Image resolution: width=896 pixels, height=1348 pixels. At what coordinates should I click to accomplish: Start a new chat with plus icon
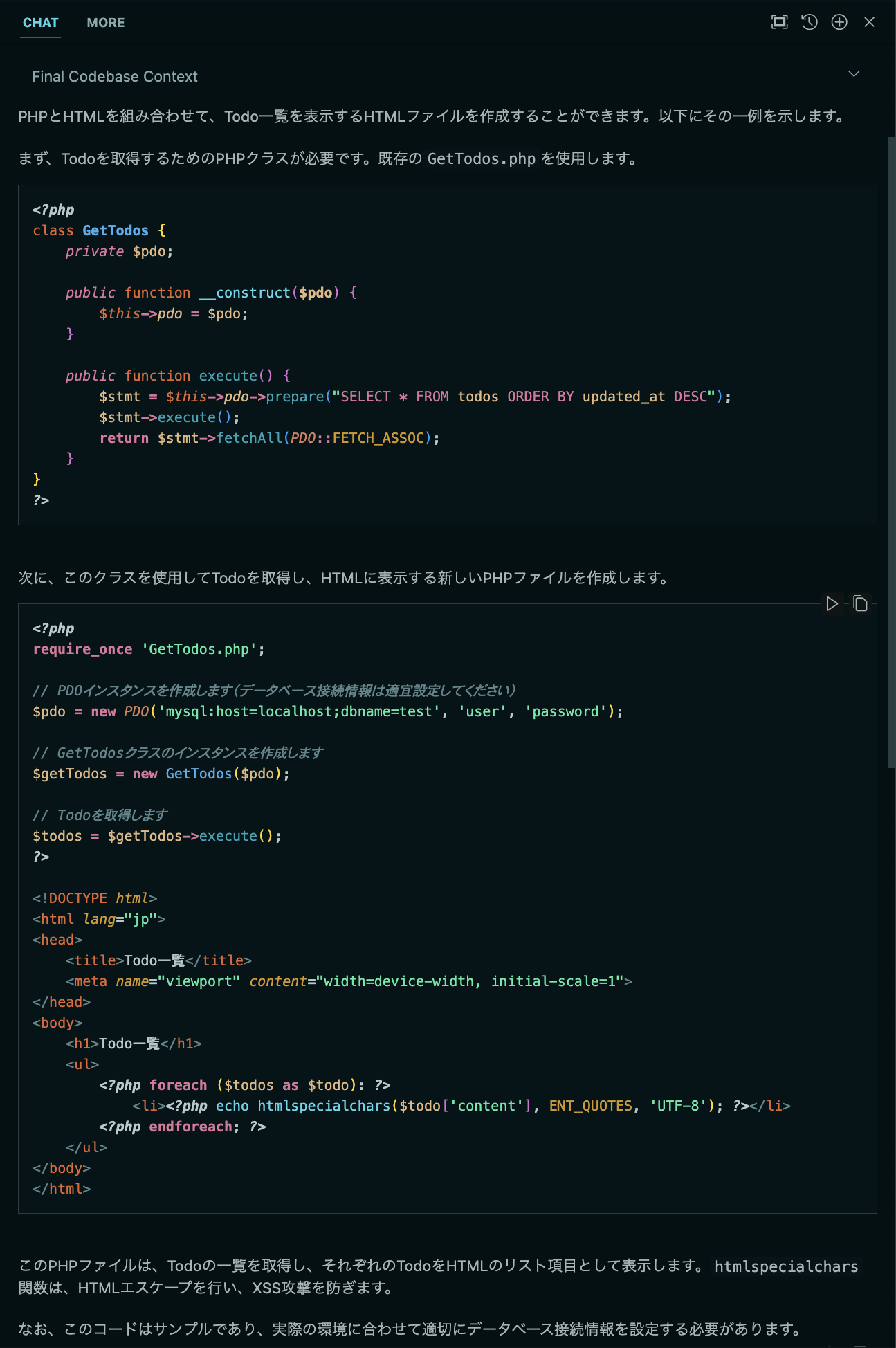839,22
